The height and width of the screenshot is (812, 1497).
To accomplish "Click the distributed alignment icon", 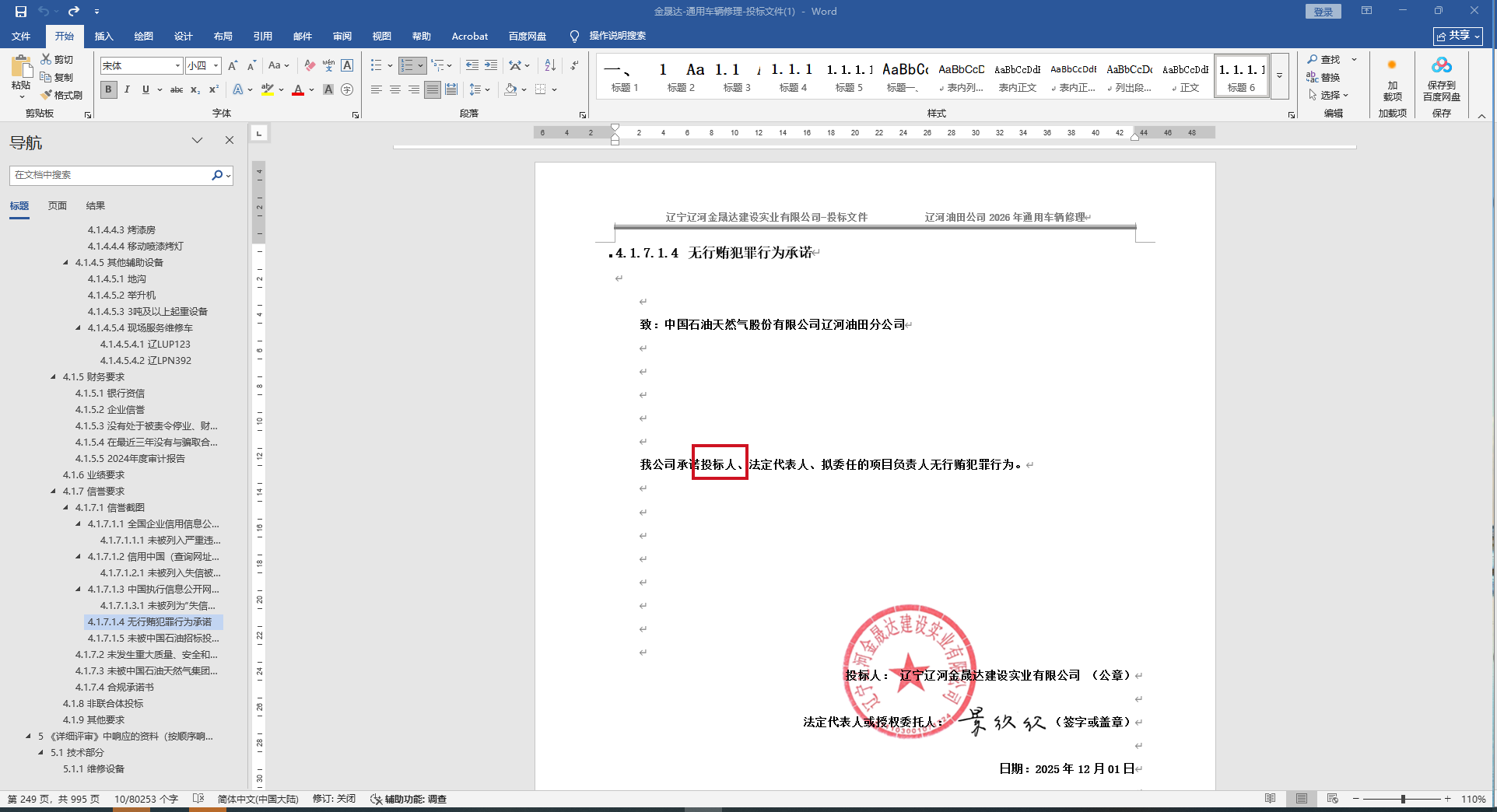I will point(451,89).
